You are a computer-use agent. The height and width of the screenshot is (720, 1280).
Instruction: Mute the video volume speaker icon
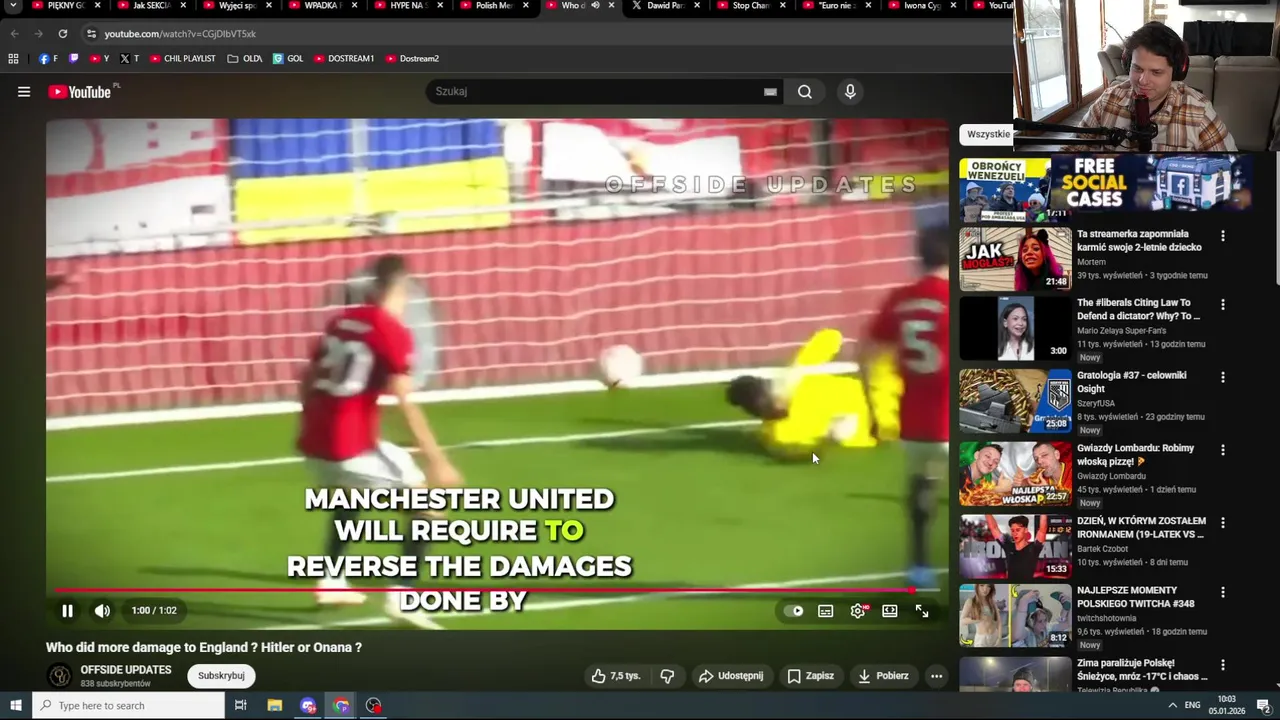(x=102, y=611)
